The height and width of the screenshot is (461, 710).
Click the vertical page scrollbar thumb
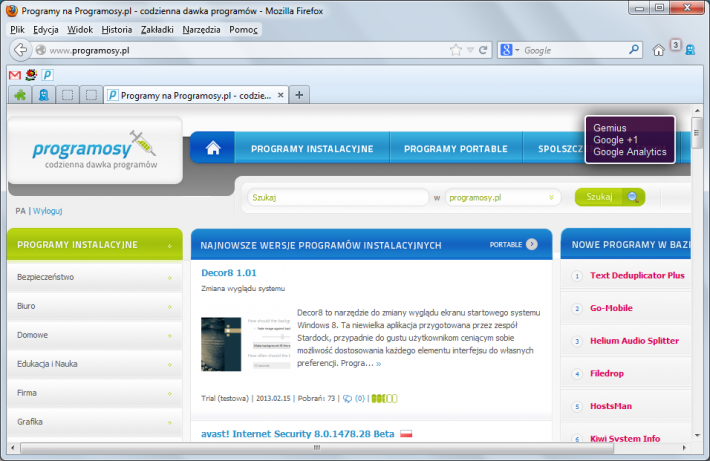point(697,132)
